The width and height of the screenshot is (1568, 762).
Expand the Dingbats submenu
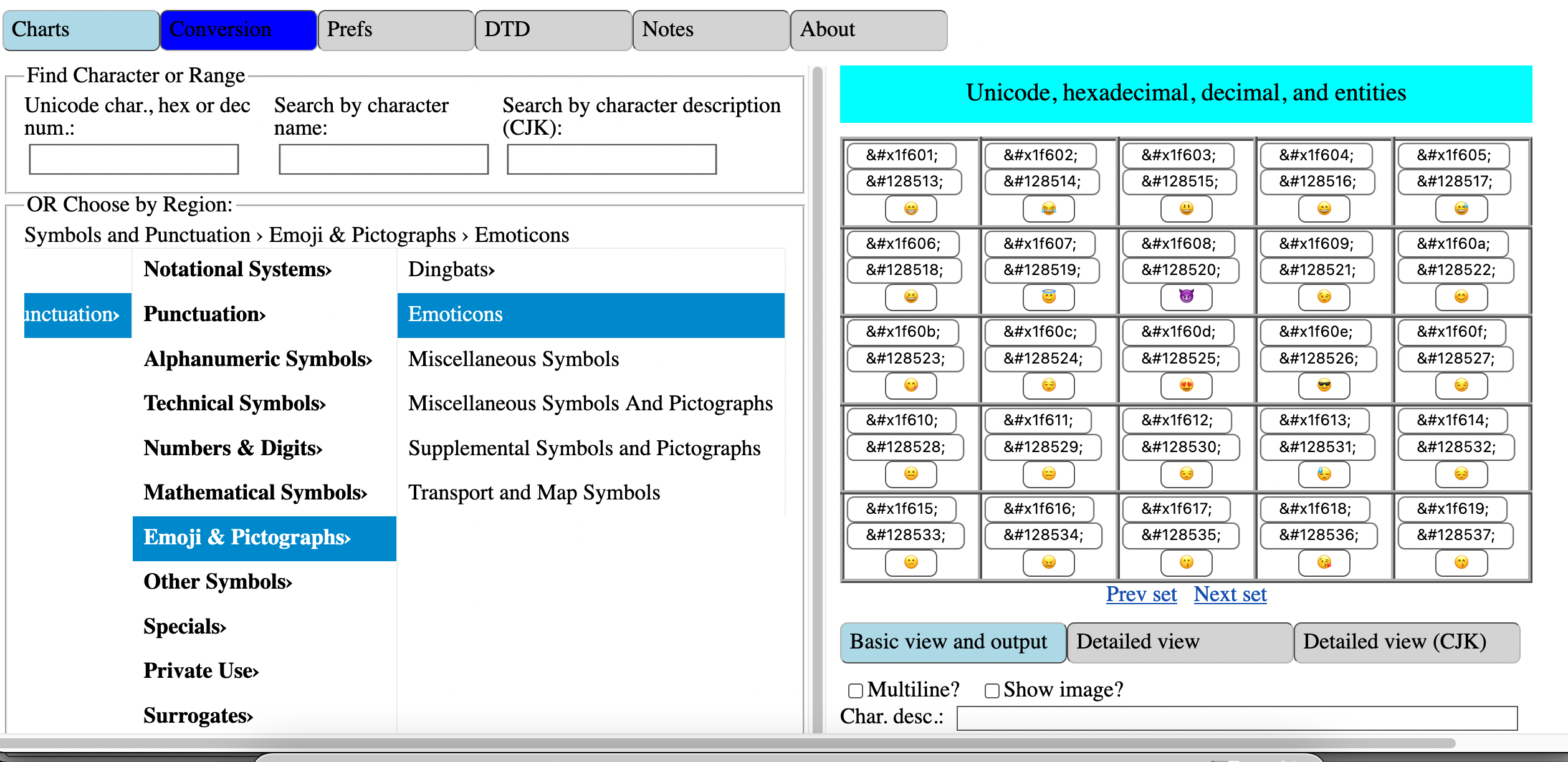[x=451, y=269]
